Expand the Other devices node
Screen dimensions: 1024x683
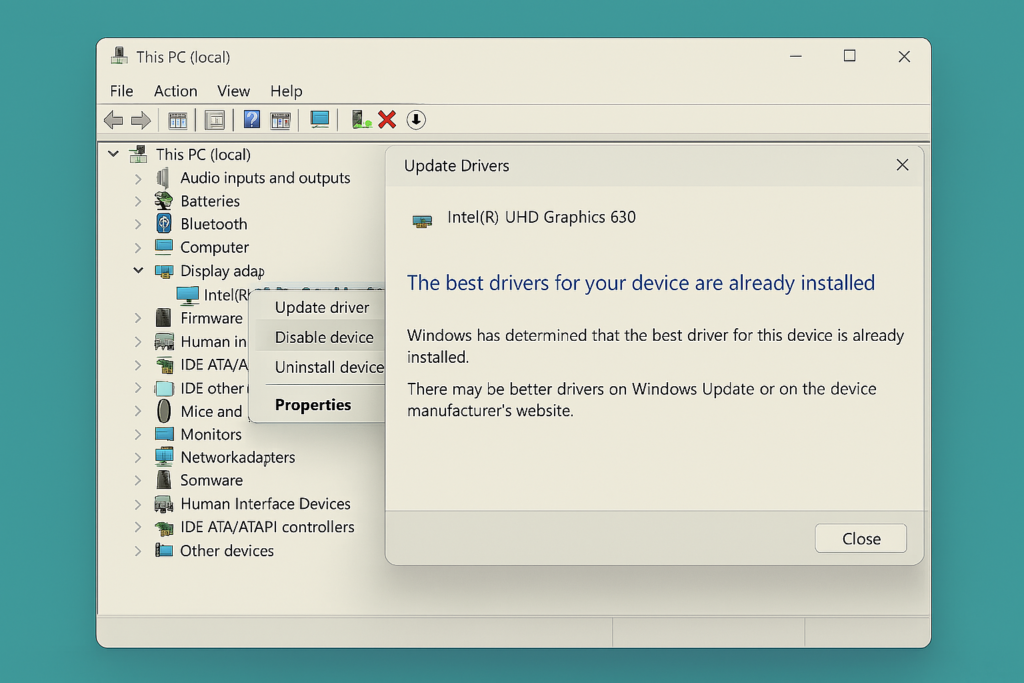pyautogui.click(x=138, y=551)
